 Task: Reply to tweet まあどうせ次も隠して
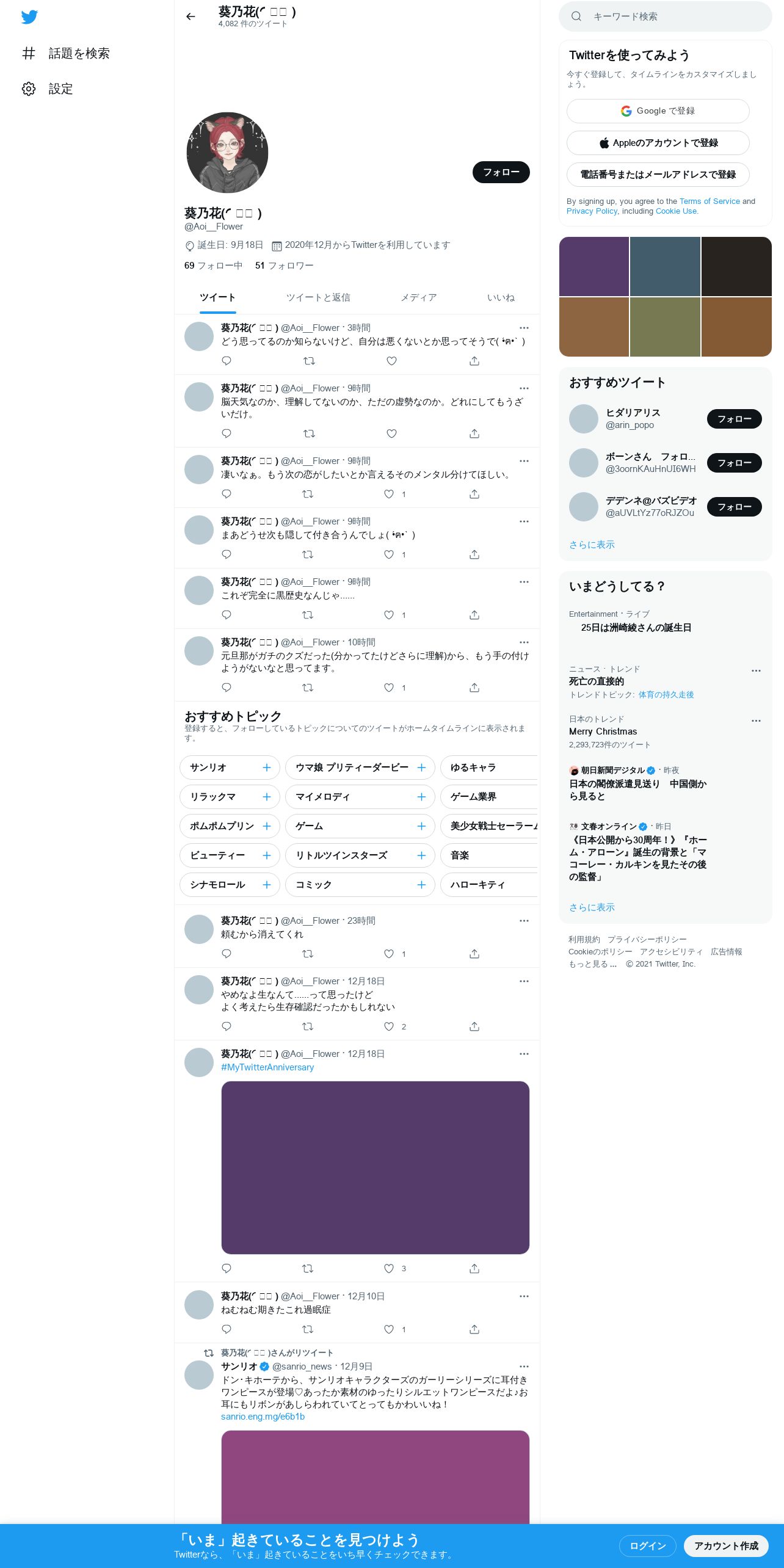pyautogui.click(x=227, y=554)
